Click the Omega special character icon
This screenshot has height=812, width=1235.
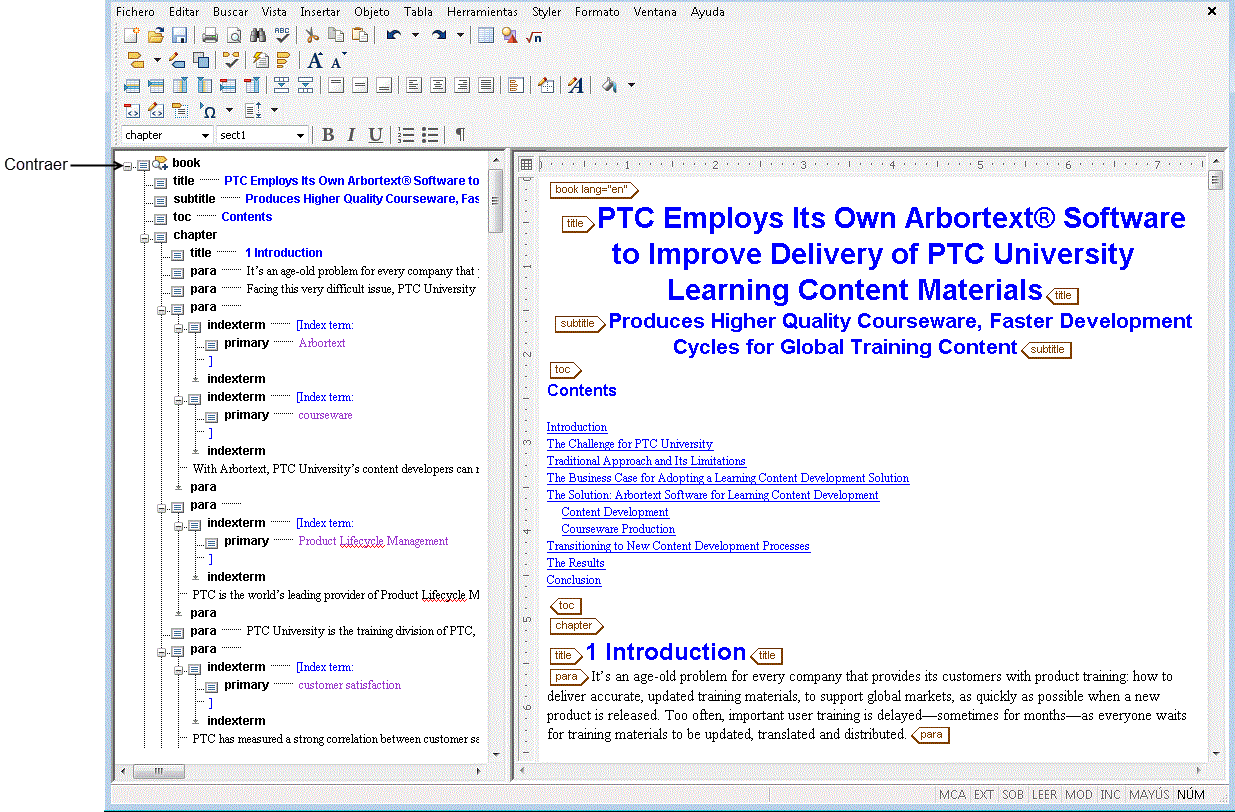pos(208,110)
